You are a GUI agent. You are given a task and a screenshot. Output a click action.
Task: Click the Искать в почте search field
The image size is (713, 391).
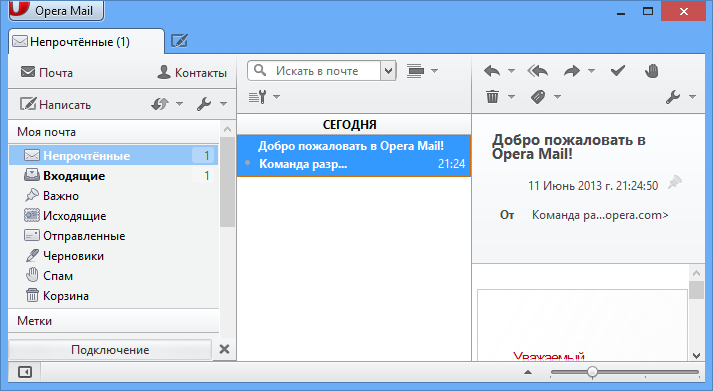(314, 71)
